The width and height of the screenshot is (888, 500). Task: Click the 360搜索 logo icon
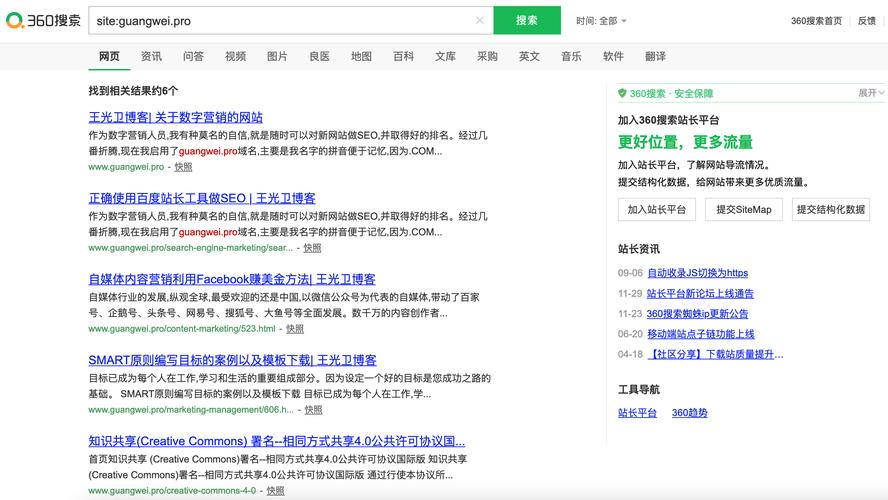pos(17,21)
